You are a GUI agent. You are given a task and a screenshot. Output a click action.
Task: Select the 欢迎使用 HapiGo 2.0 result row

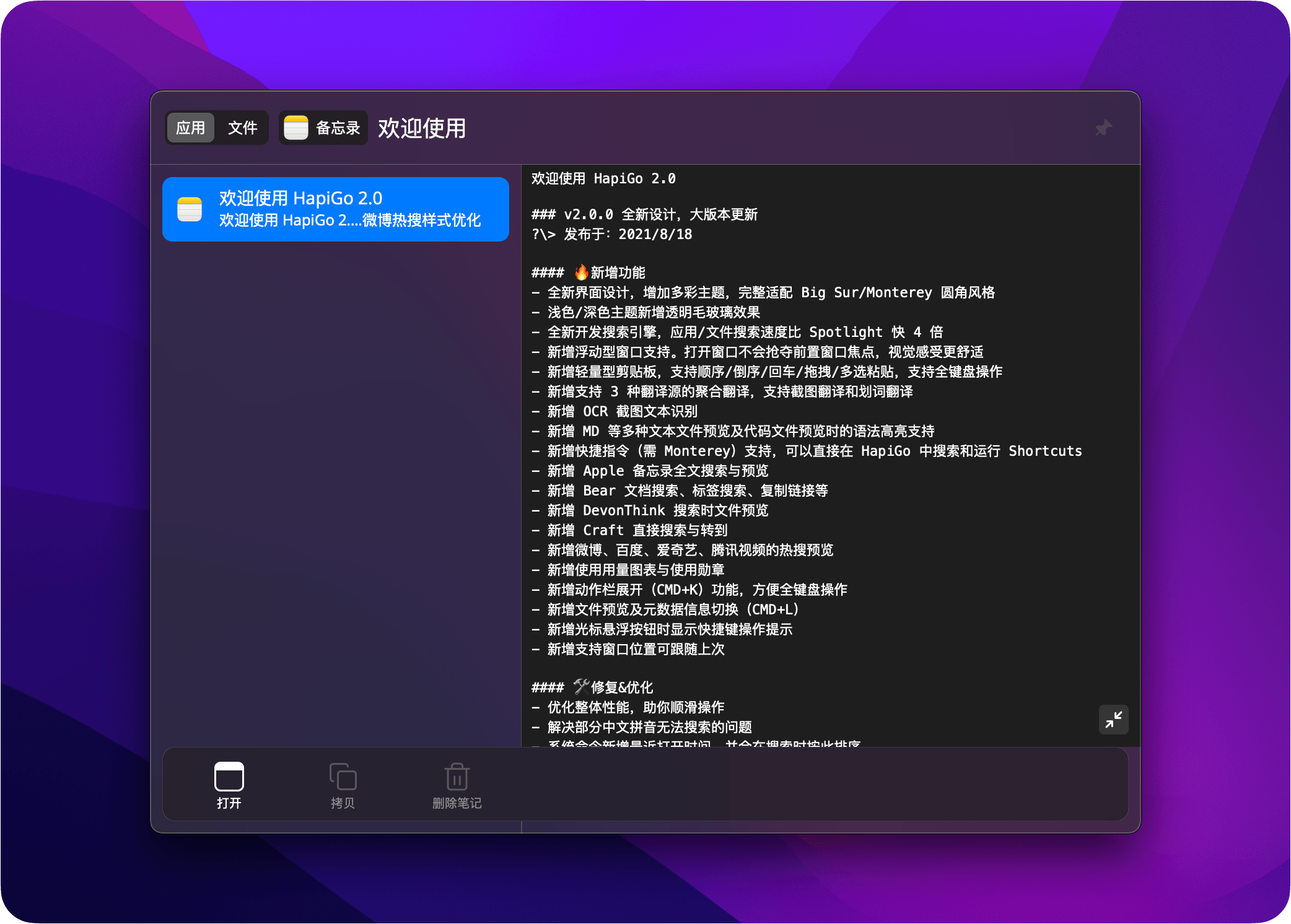(335, 209)
